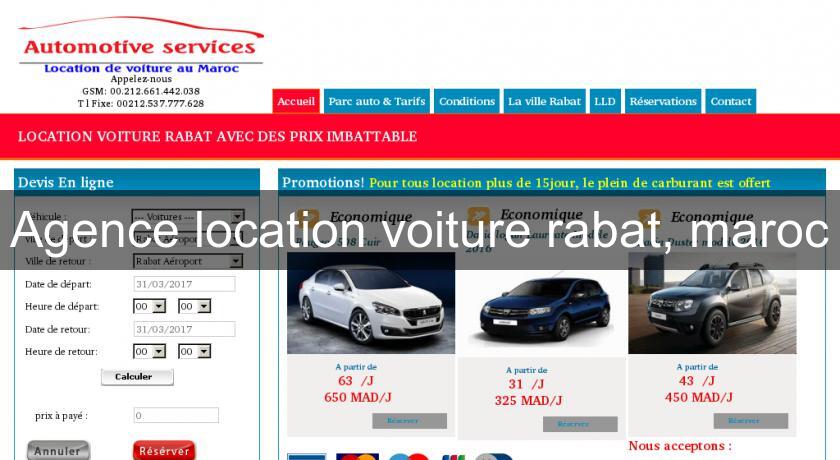840x460 pixels.
Task: Open the white Peugeot sedan photo
Action: pos(371,303)
